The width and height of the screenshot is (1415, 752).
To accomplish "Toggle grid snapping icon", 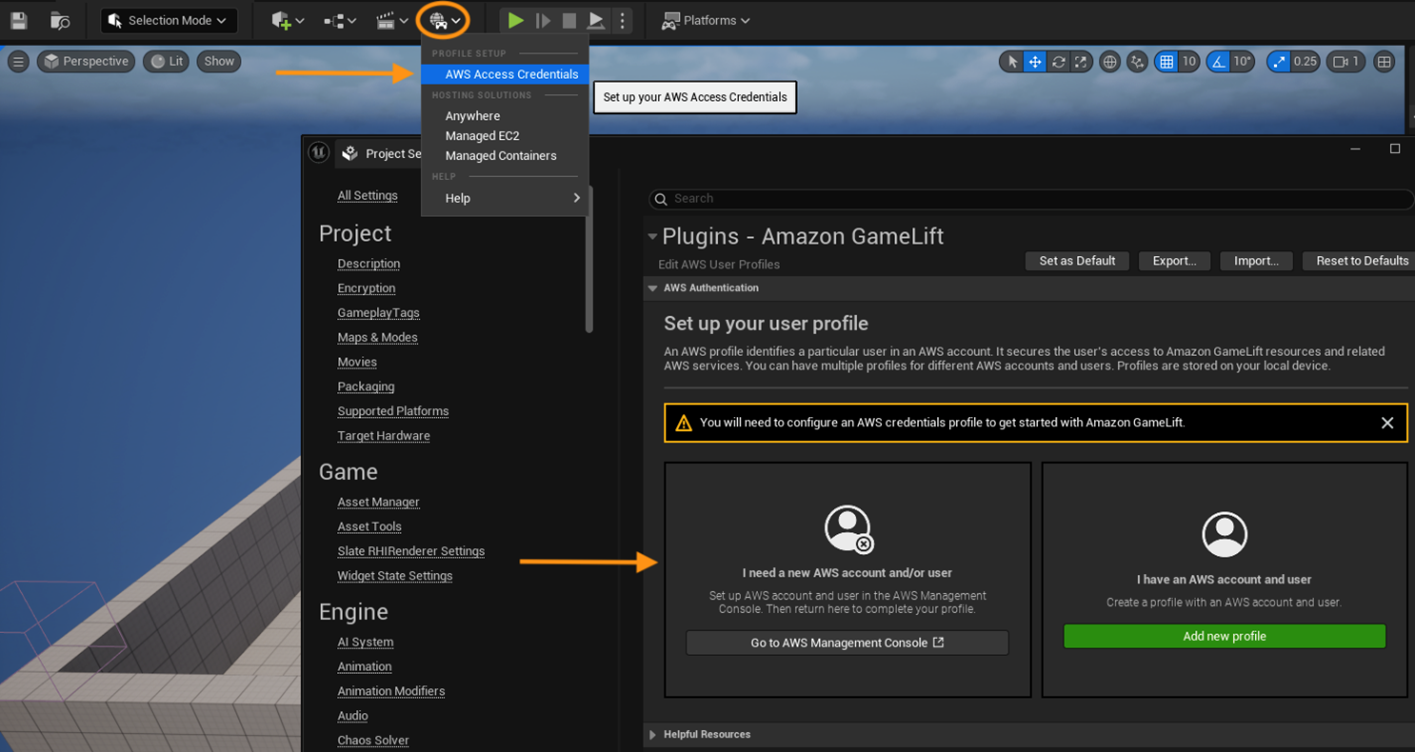I will point(1166,62).
